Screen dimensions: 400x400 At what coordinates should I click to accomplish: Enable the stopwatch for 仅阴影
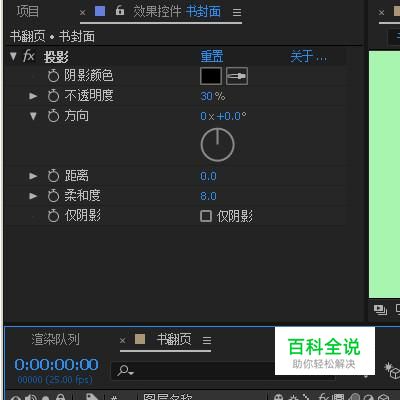click(53, 216)
